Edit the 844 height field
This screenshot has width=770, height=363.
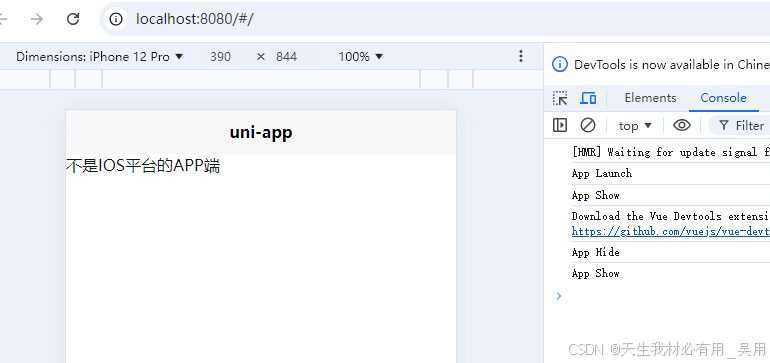point(286,56)
